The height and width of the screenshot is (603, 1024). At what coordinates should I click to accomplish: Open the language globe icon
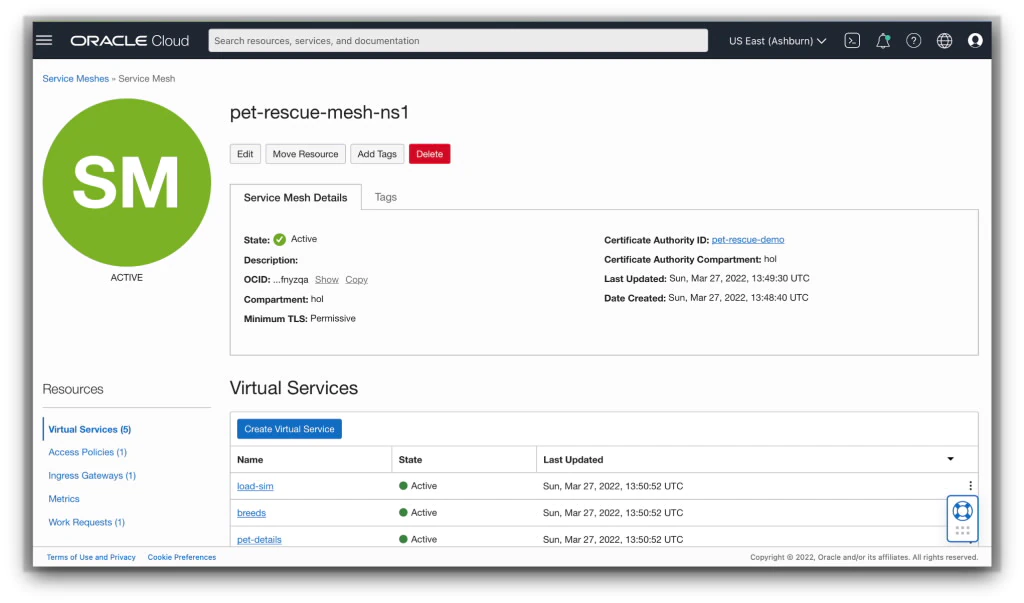944,41
